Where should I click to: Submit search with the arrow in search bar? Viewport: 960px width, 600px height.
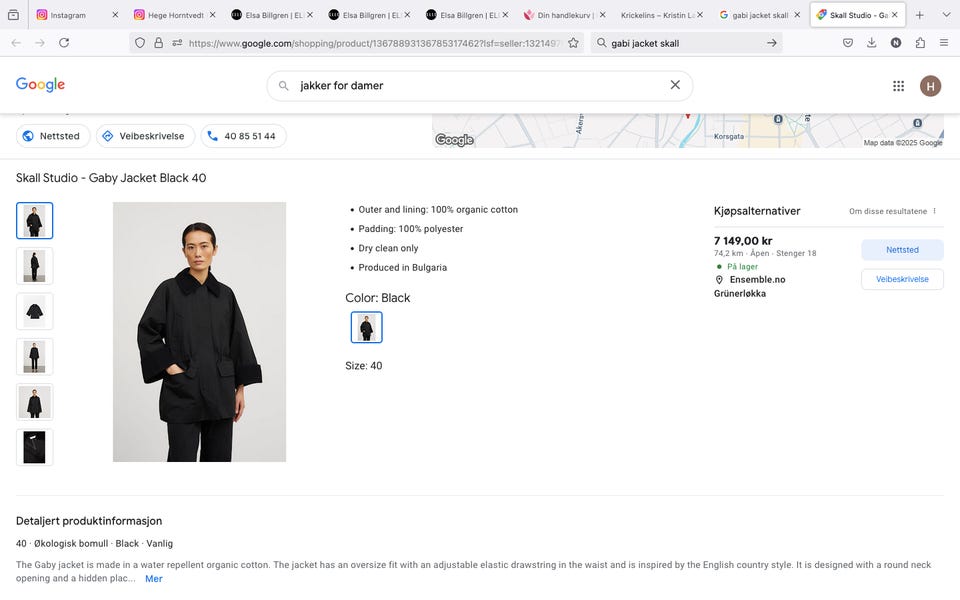coord(771,43)
